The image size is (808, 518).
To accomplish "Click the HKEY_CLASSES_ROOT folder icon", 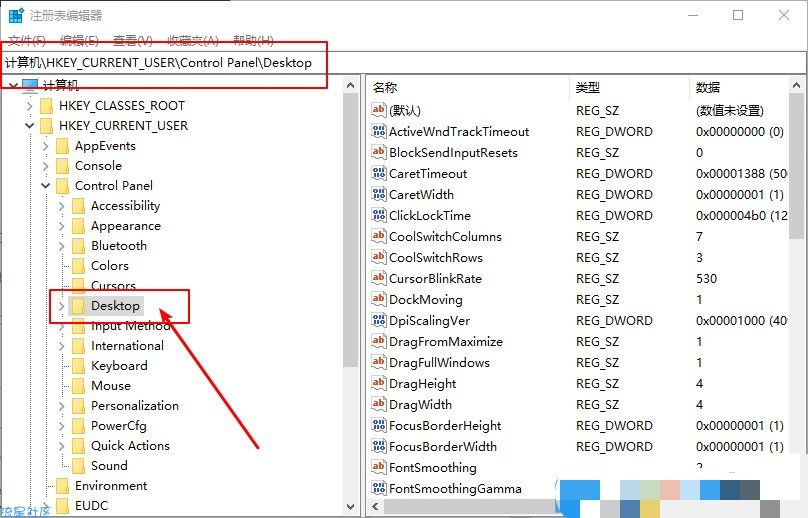I will click(46, 106).
